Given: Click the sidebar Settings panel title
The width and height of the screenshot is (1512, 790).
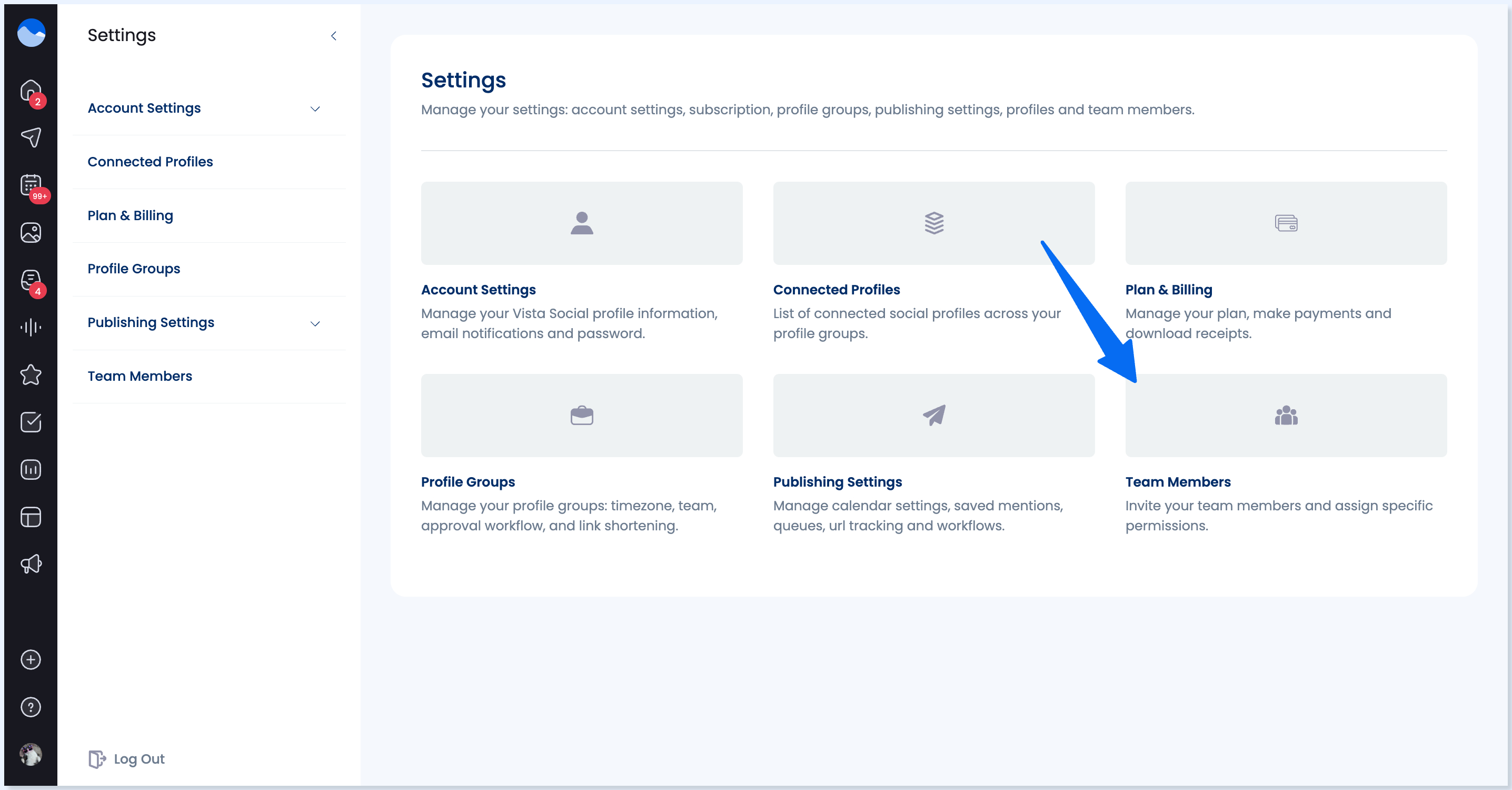Looking at the screenshot, I should pos(122,35).
